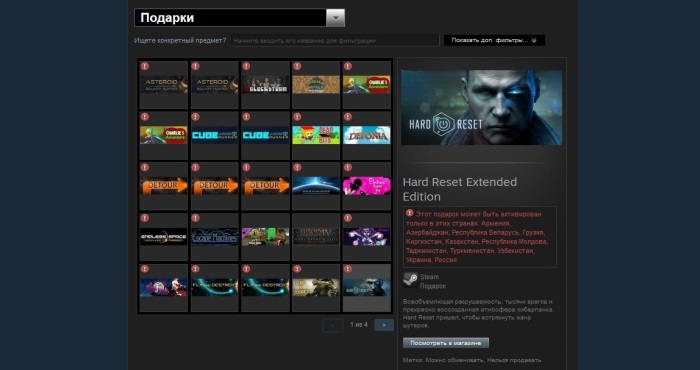Image resolution: width=700 pixels, height=370 pixels.
Task: Click warning icon on the Dead Bits gift
Action: (x=297, y=117)
